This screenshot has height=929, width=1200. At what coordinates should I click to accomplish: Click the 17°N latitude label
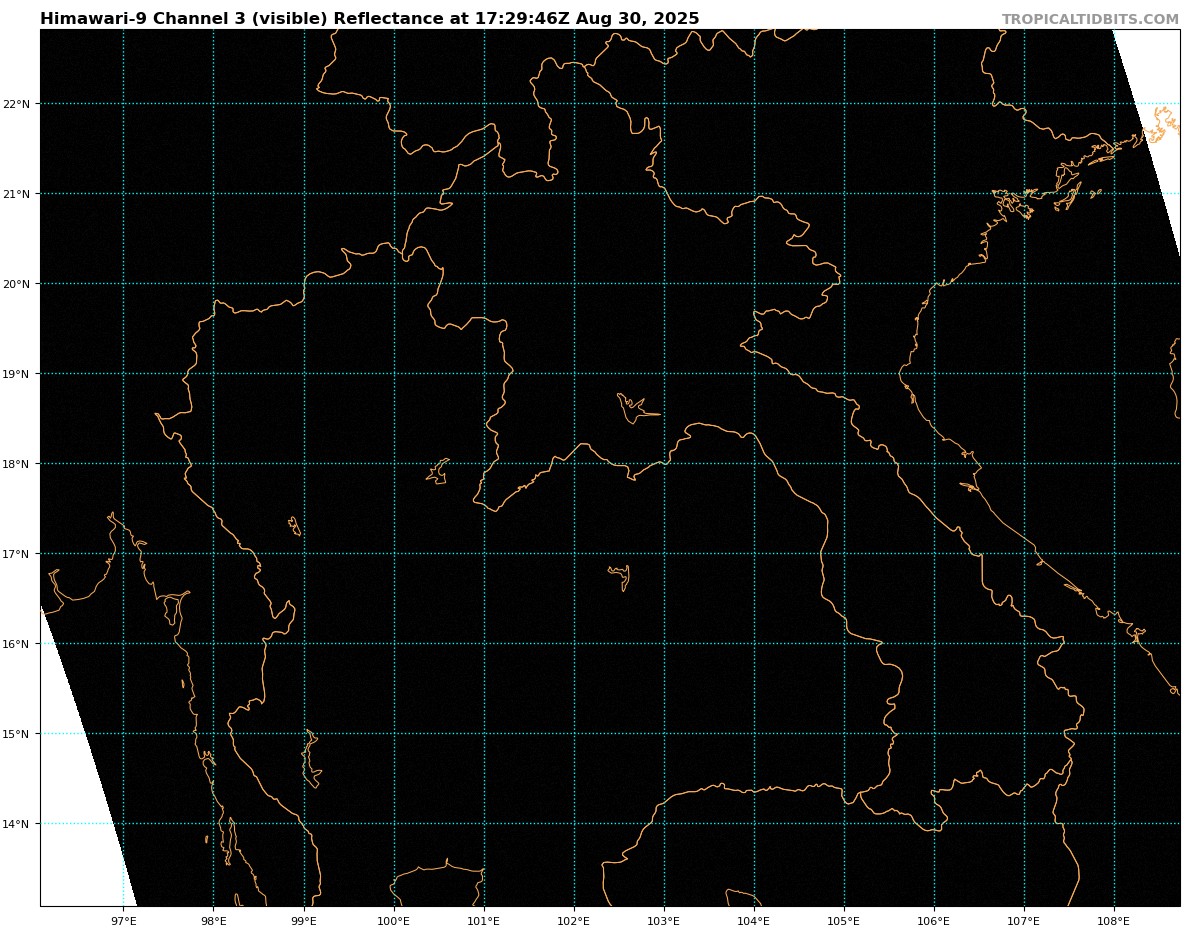(x=17, y=554)
